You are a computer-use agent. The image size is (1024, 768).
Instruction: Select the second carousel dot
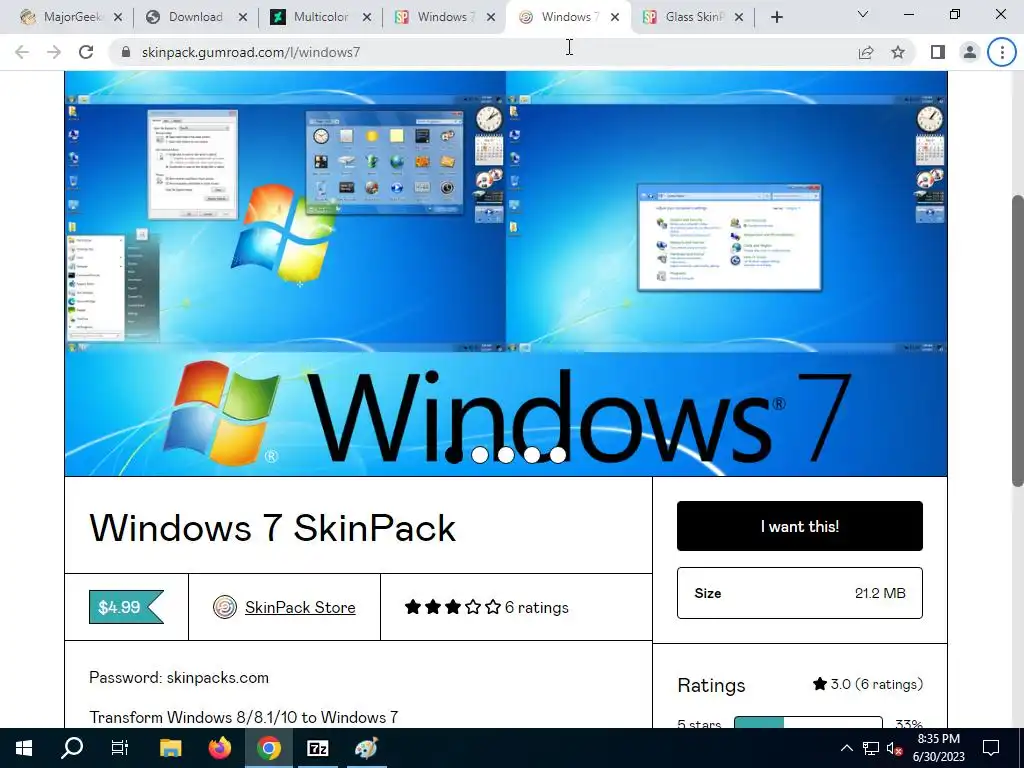coord(479,455)
